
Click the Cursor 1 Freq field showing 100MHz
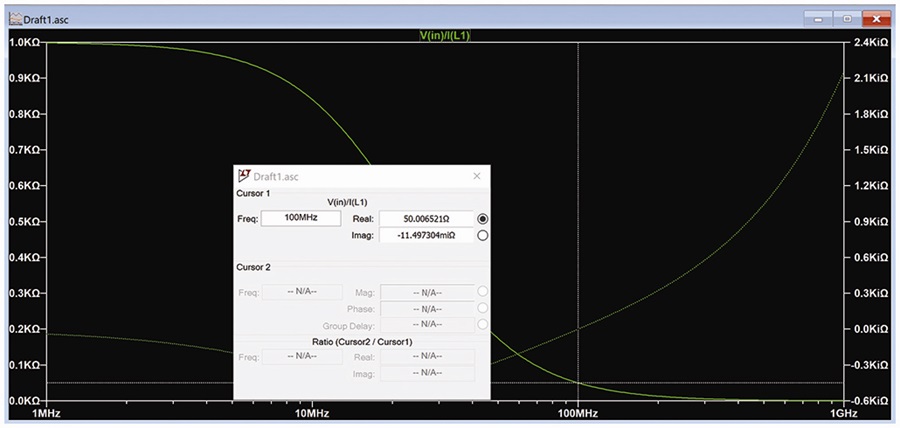point(301,219)
